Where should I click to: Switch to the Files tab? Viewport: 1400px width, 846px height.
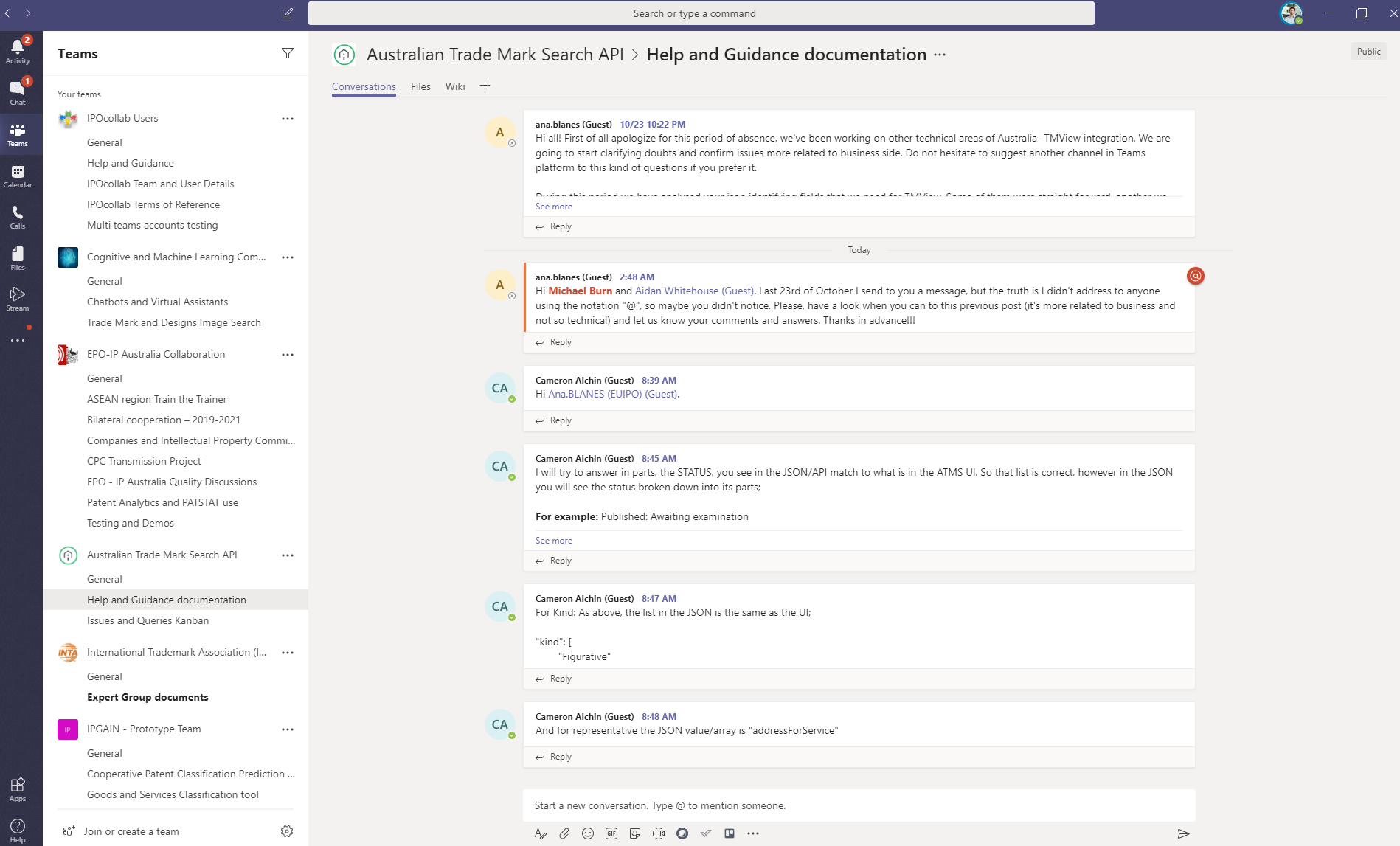420,86
